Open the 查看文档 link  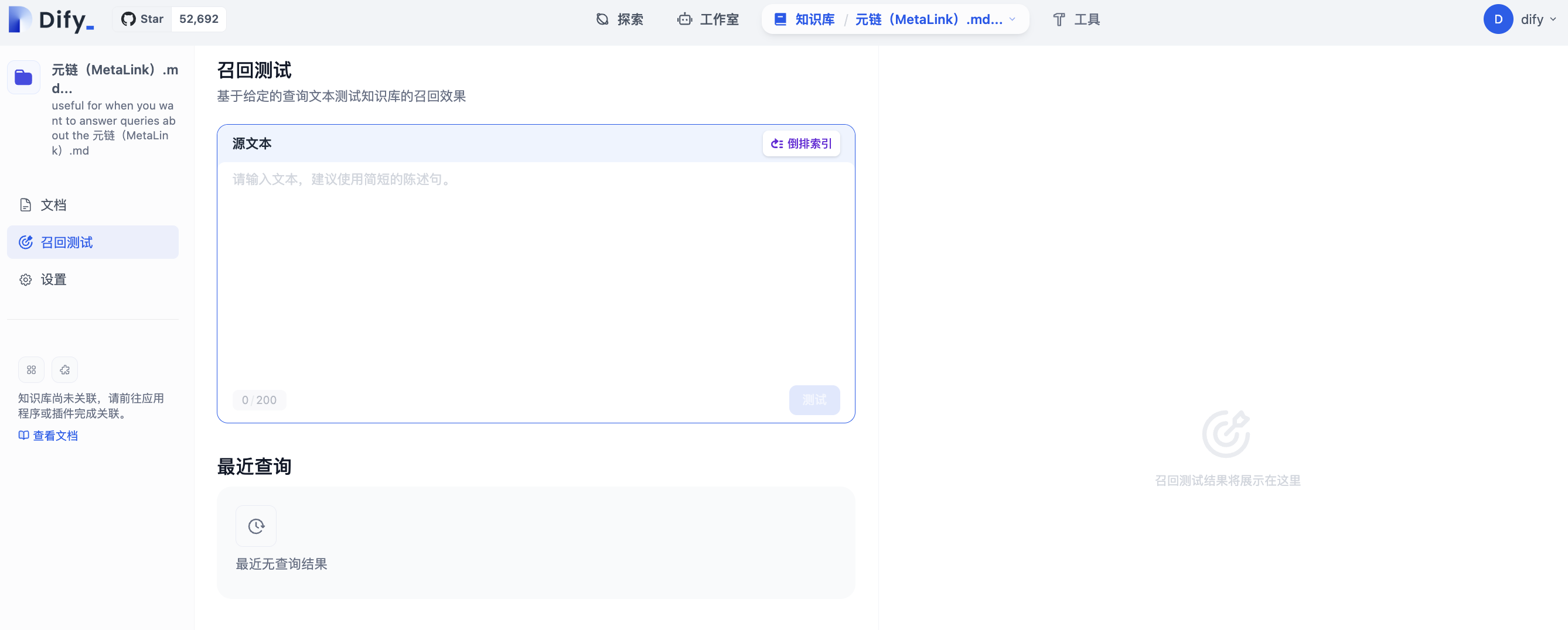(x=48, y=436)
